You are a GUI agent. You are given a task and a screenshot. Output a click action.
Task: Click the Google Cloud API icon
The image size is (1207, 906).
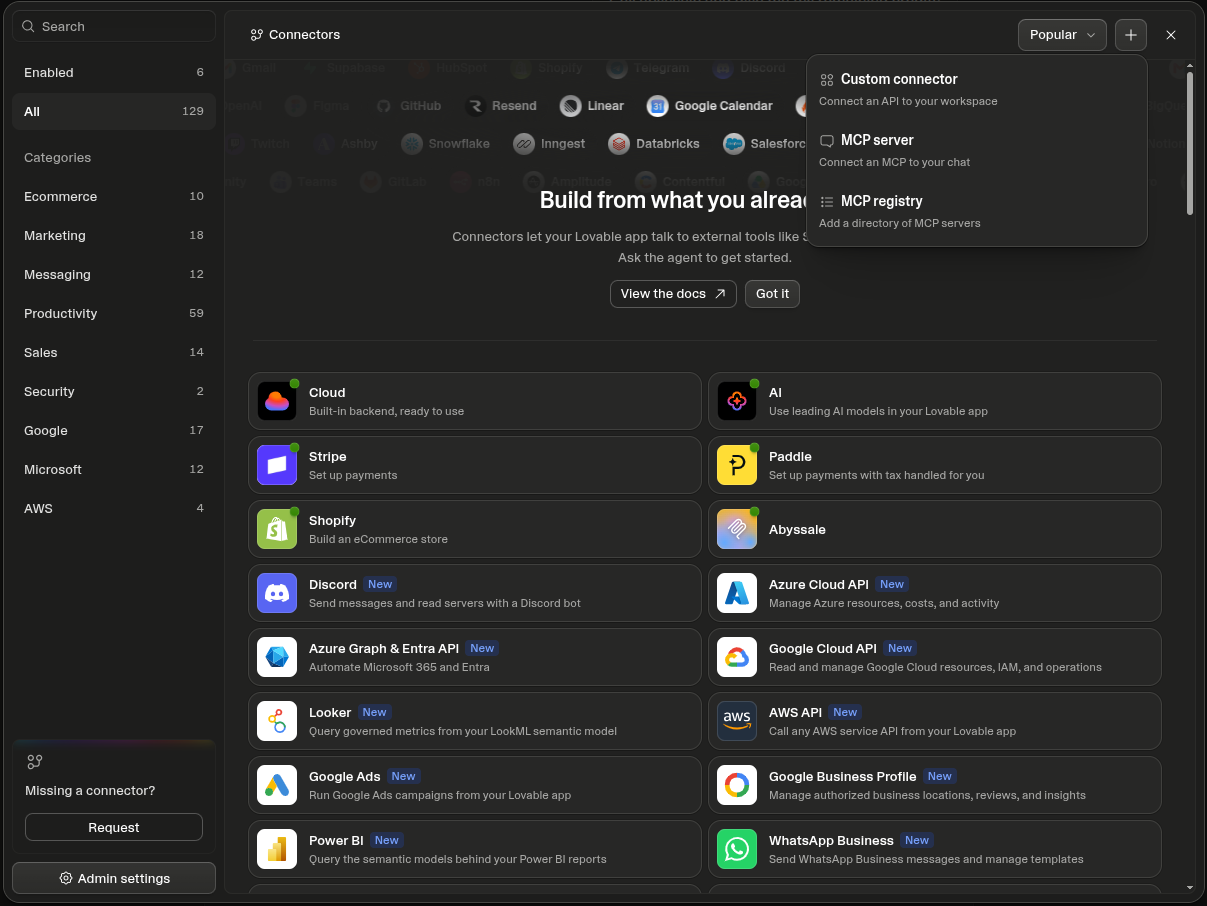tap(737, 657)
